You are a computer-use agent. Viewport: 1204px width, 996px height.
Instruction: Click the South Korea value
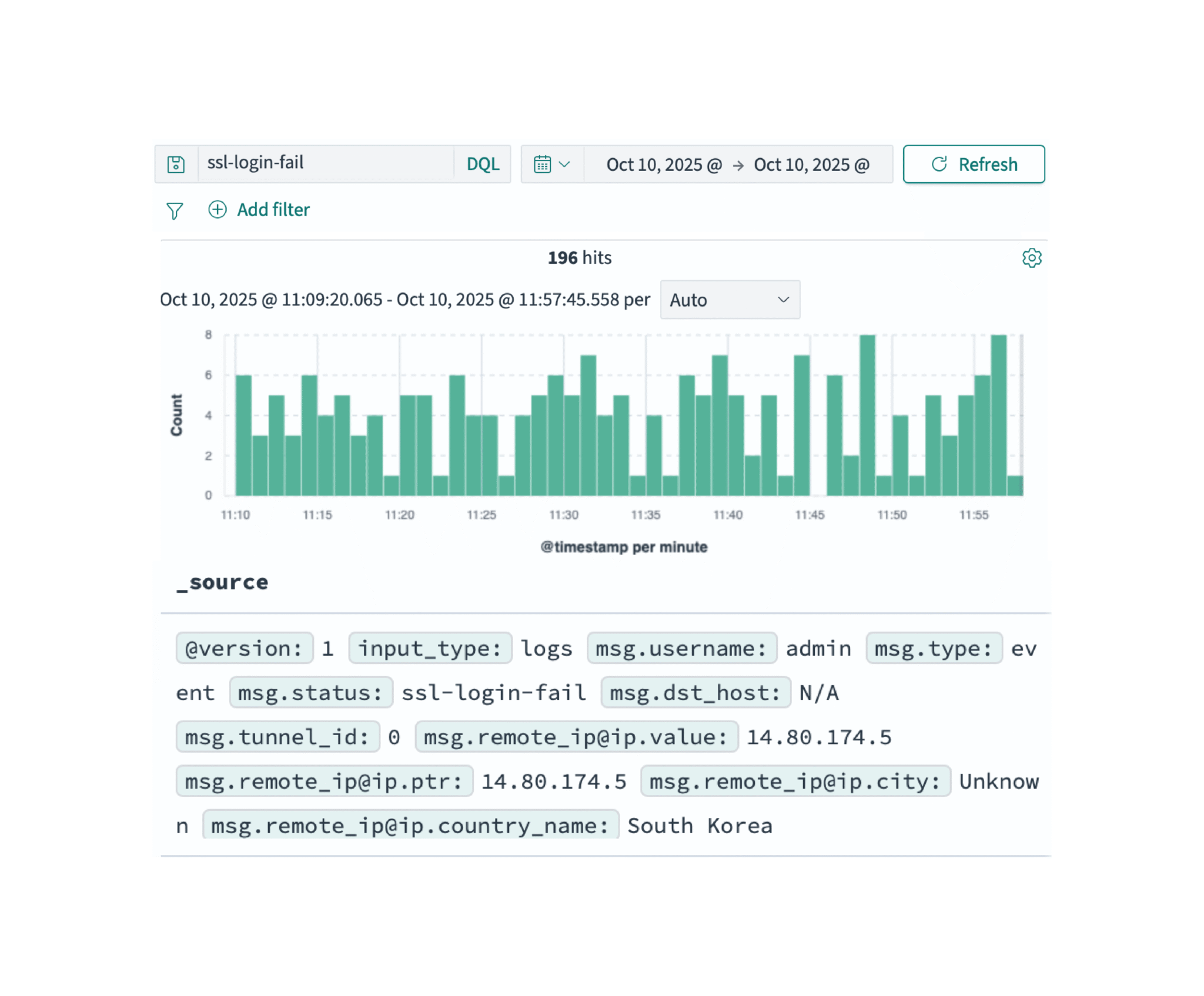(700, 826)
